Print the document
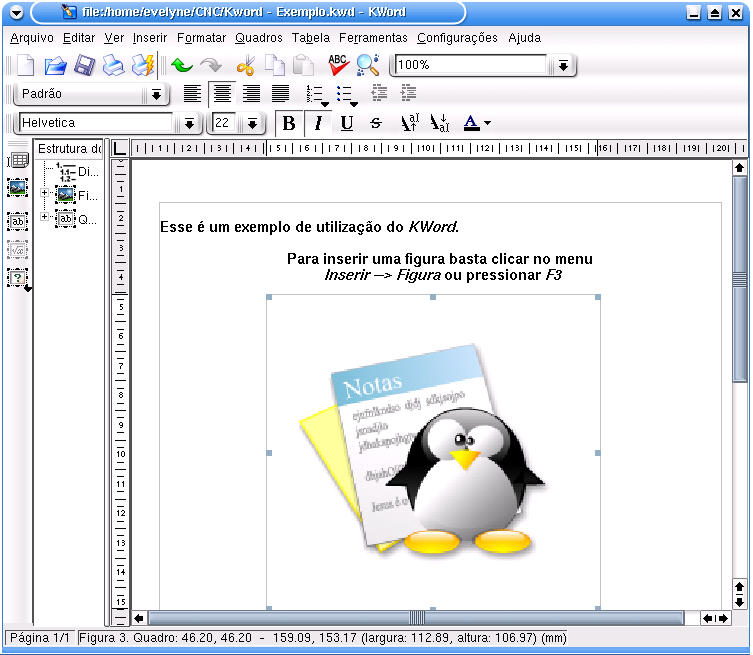 tap(113, 65)
